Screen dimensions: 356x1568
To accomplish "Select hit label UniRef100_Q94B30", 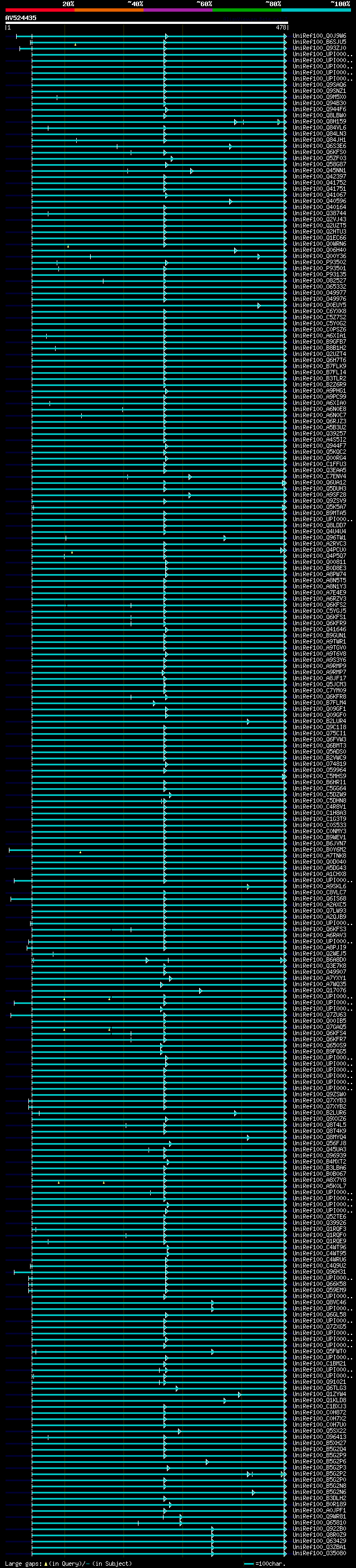I will [319, 103].
